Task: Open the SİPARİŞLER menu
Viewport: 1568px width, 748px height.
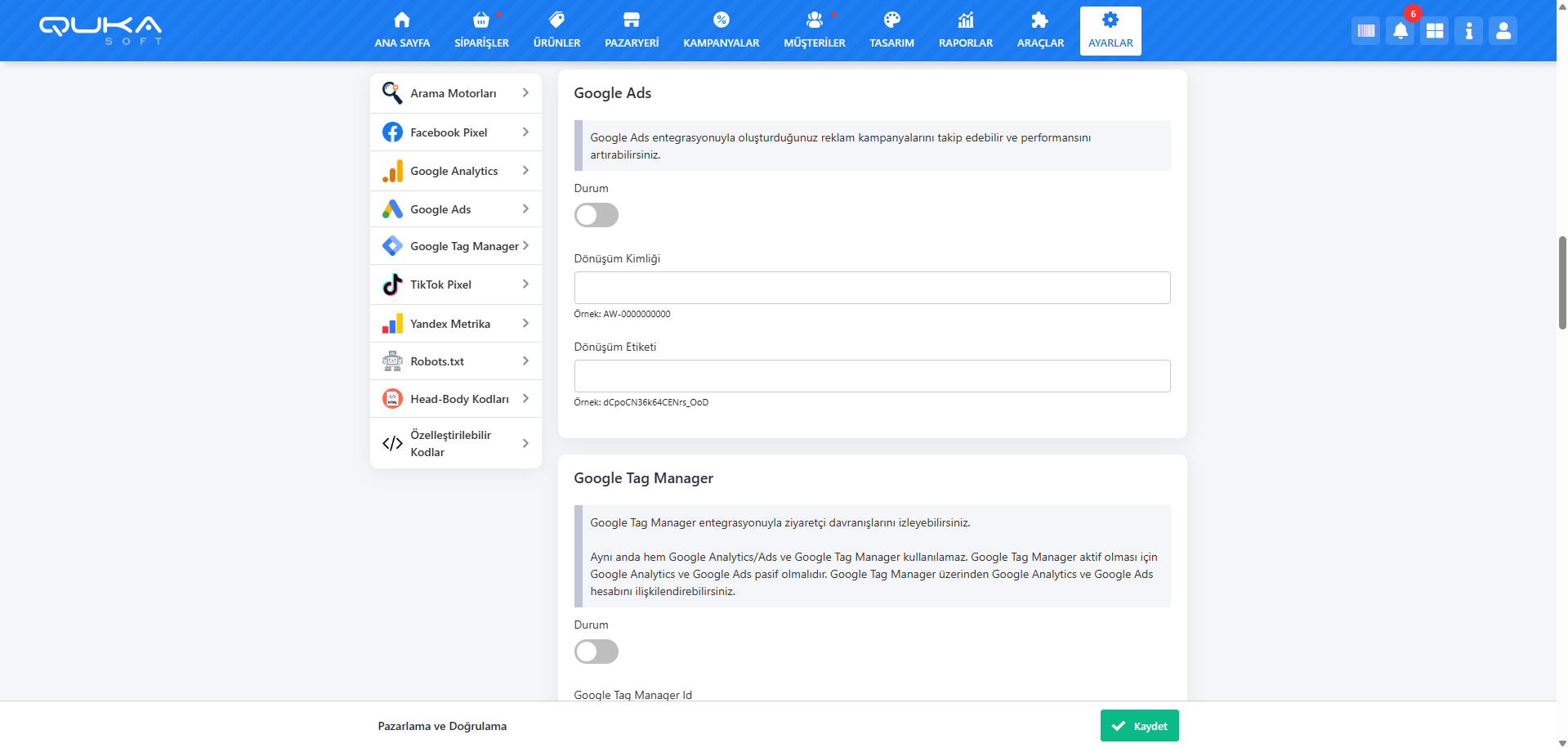Action: 481,31
